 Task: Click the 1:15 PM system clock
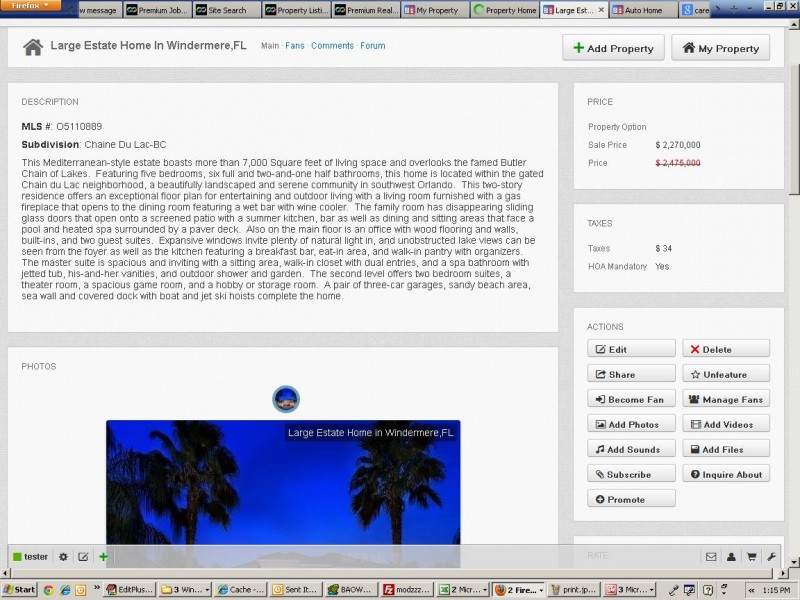[776, 590]
